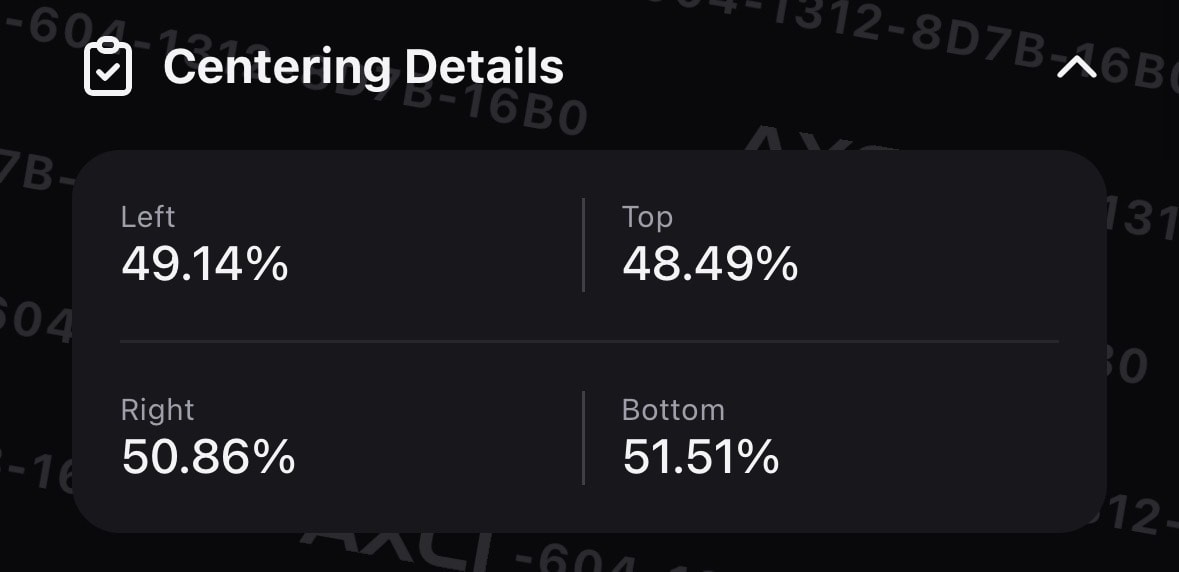The height and width of the screenshot is (572, 1179).
Task: Click the 50.86% right value
Action: click(x=208, y=457)
